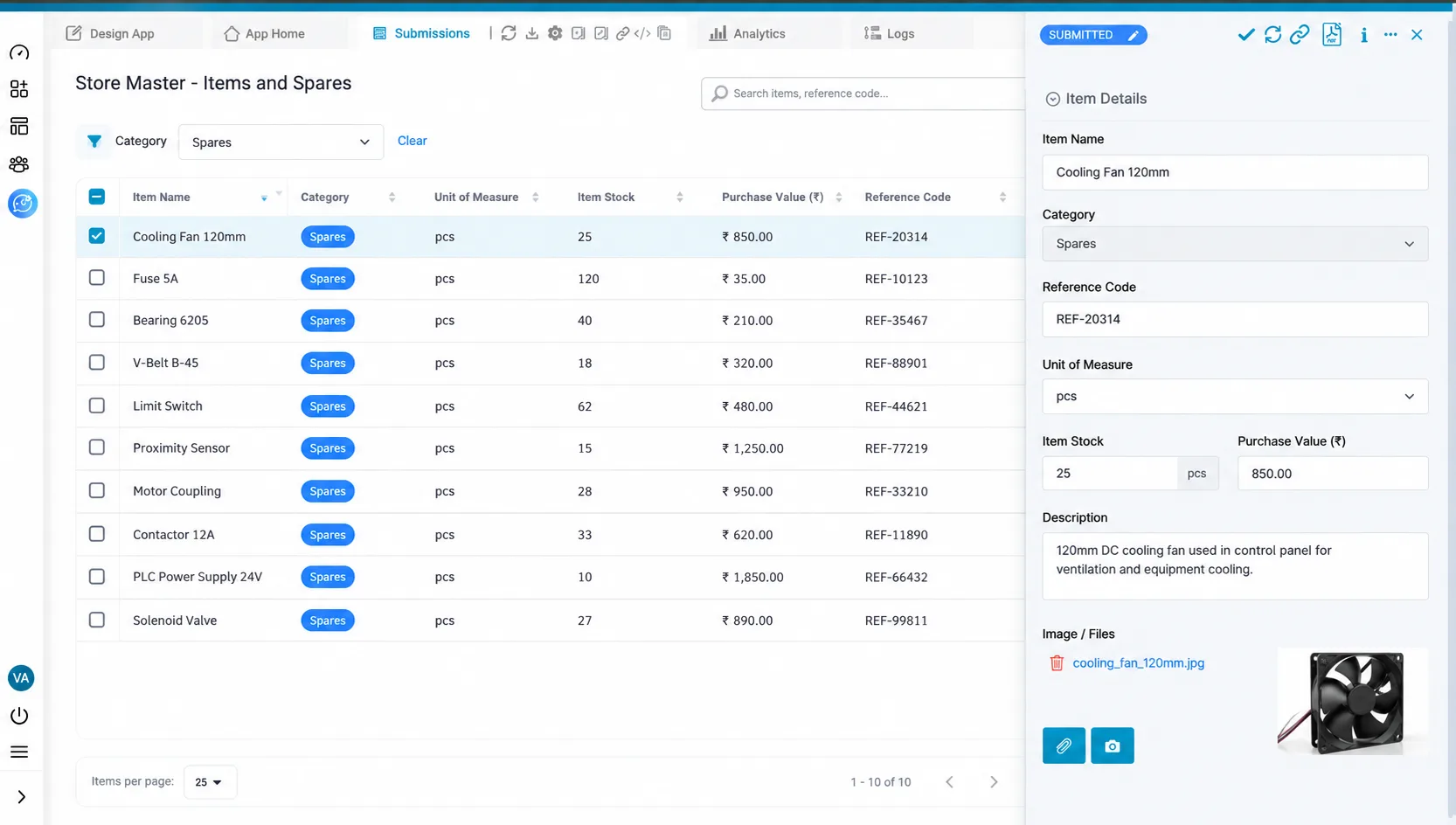Open the users group icon in sidebar
The height and width of the screenshot is (825, 1456).
(19, 164)
